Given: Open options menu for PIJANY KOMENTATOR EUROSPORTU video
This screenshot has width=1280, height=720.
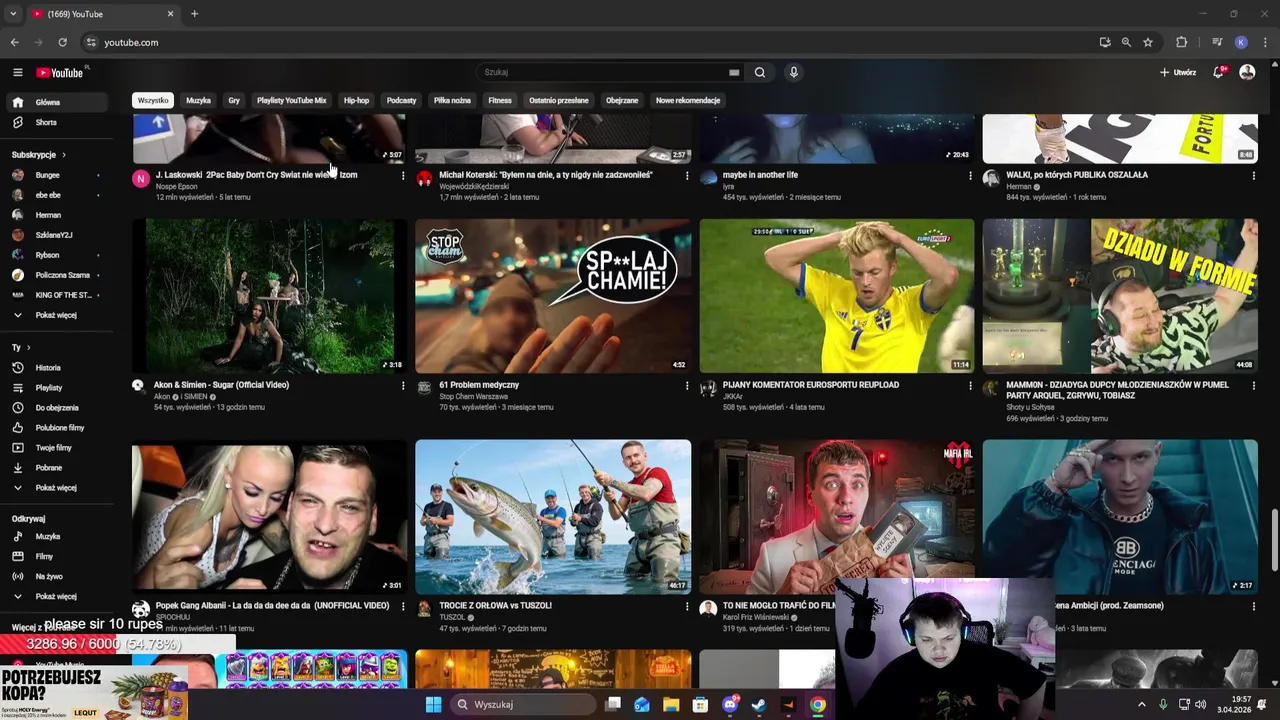Looking at the screenshot, I should click(x=970, y=386).
